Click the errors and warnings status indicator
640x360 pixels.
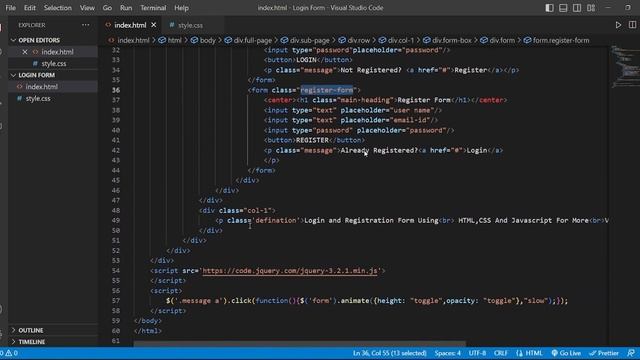(x=9, y=353)
